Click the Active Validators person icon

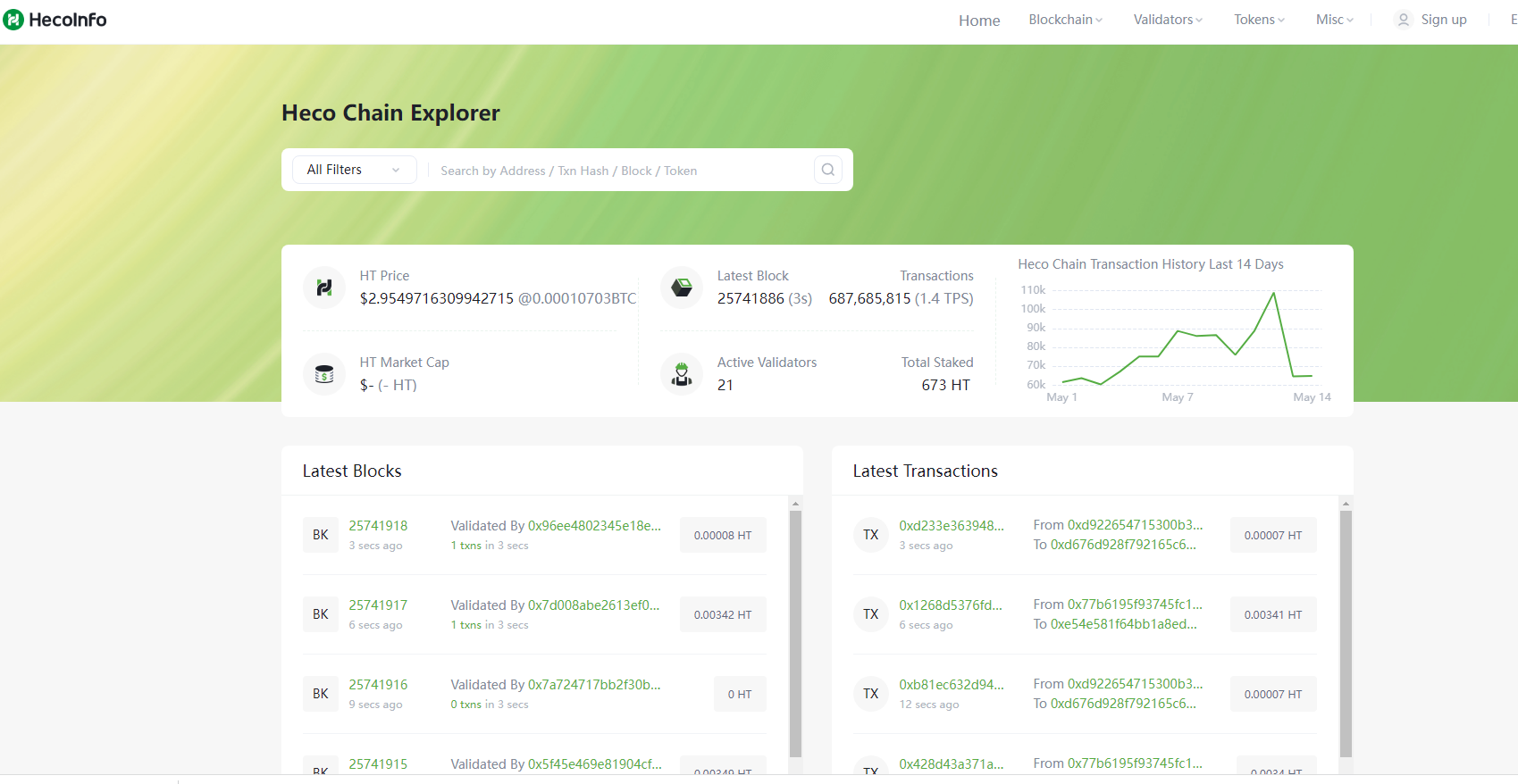tap(682, 374)
